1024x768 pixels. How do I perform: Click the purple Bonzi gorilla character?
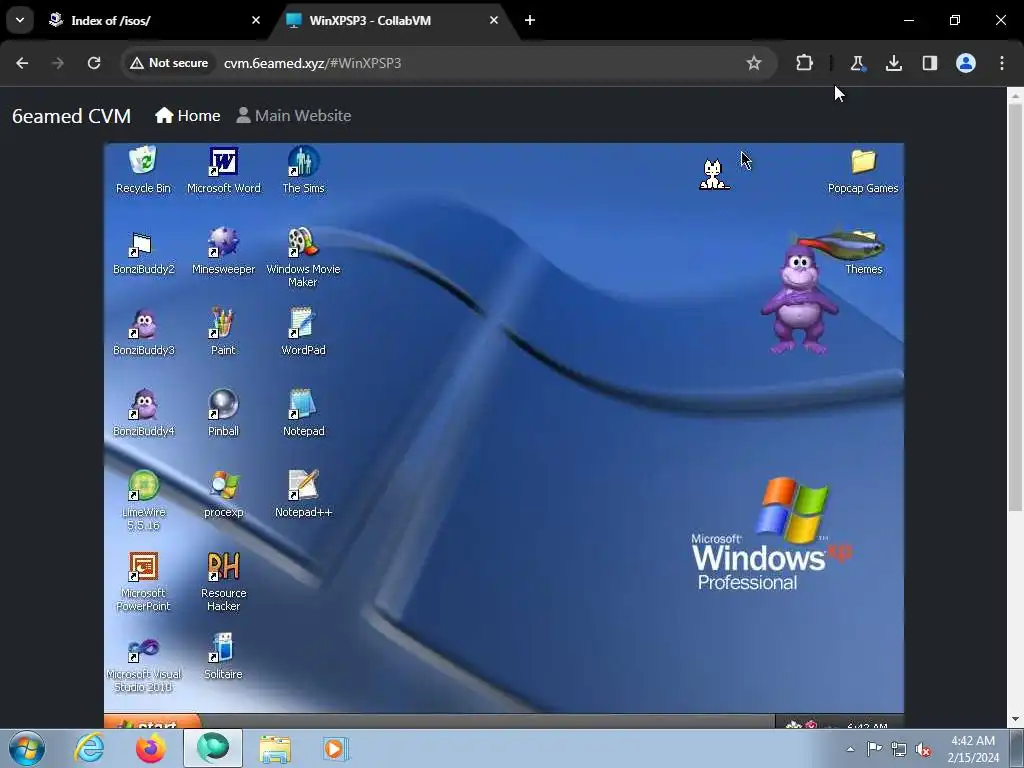799,299
